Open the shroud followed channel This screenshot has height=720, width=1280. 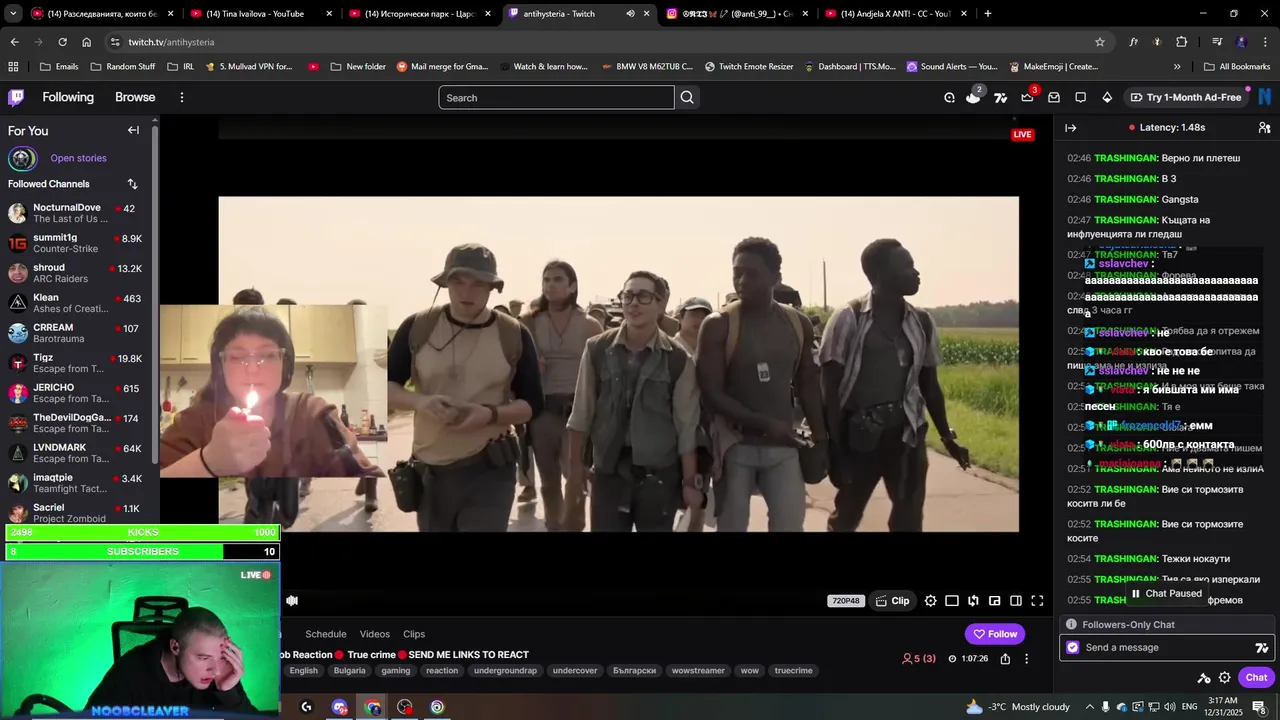point(76,273)
